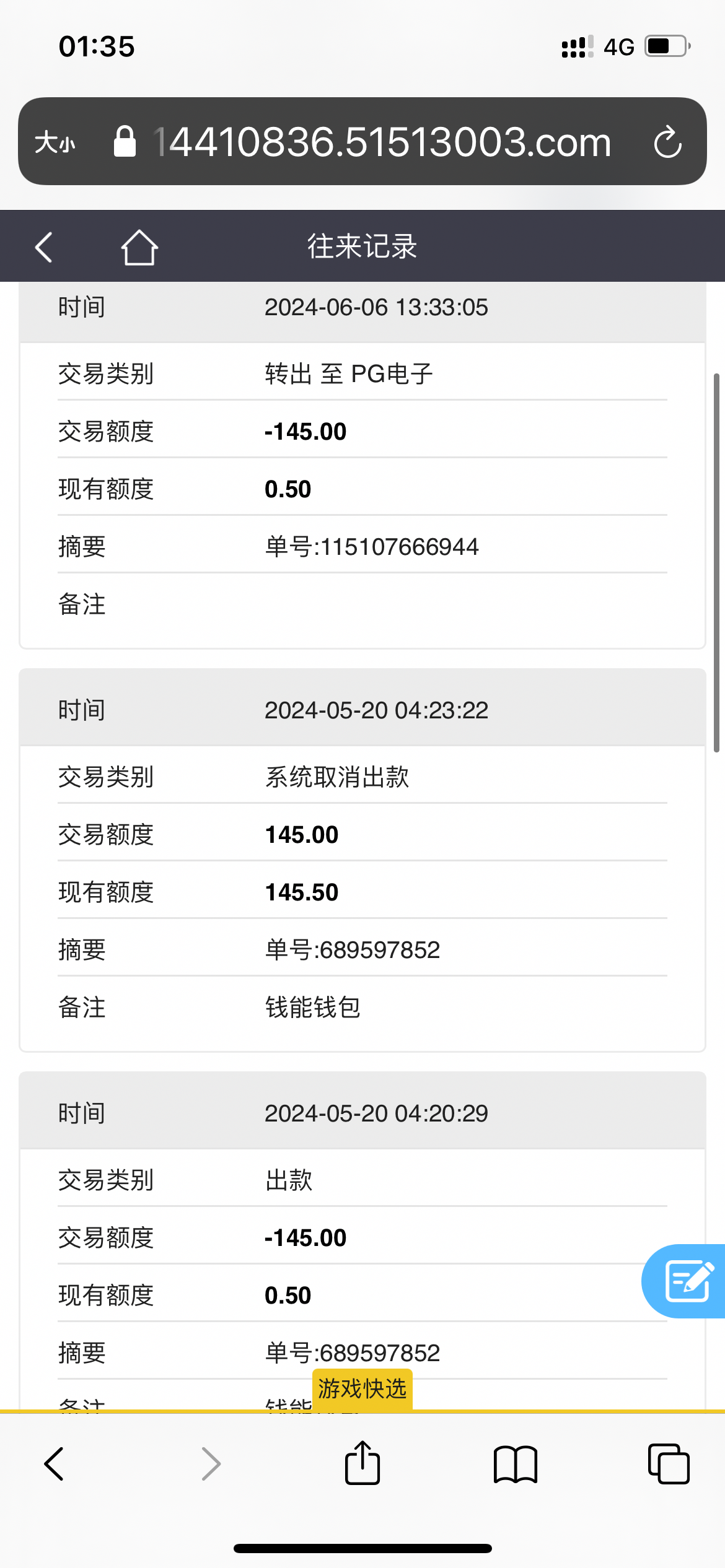Image resolution: width=725 pixels, height=1568 pixels.
Task: Show open tabs in Safari
Action: point(668,1464)
